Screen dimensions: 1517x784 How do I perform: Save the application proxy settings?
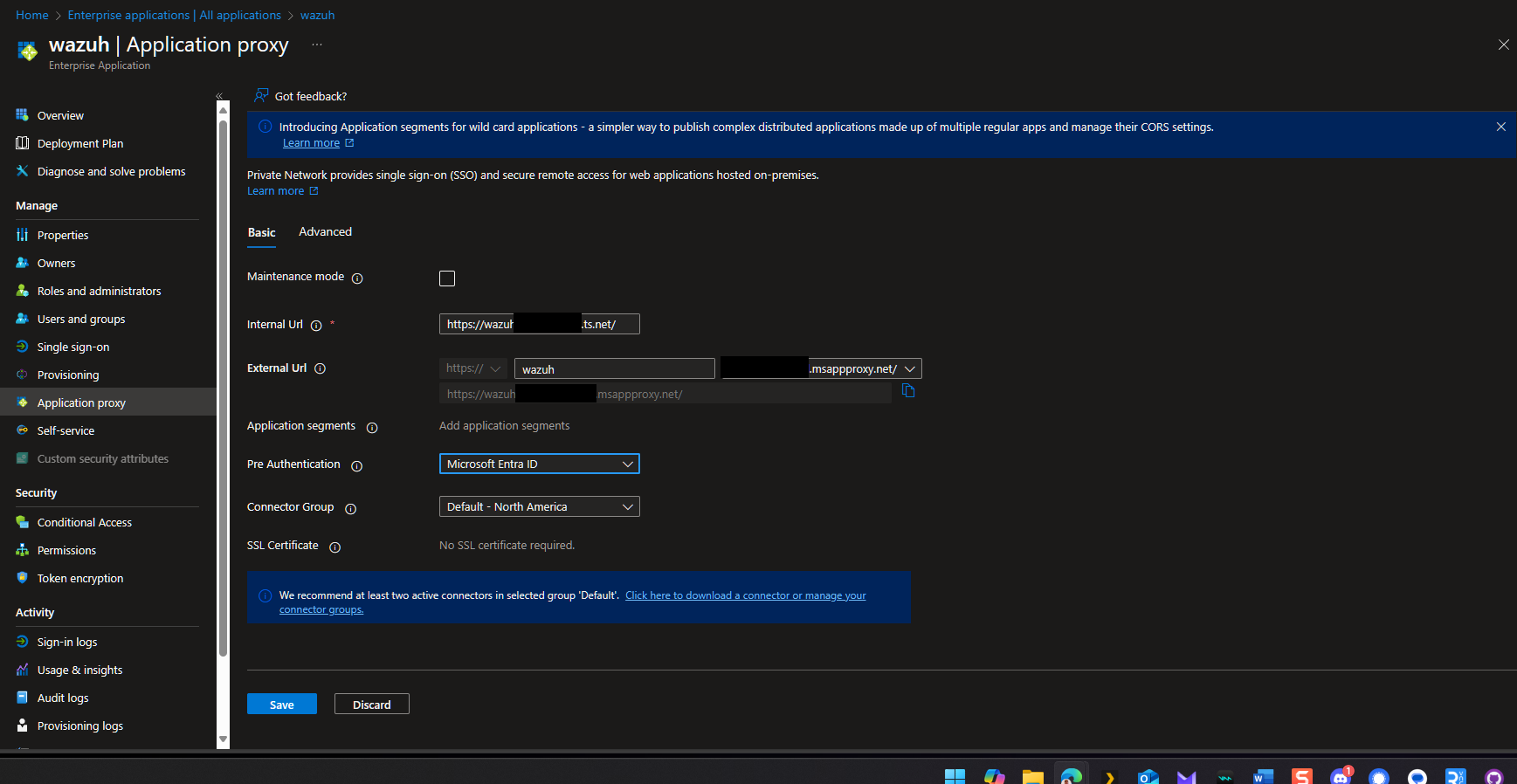click(x=282, y=704)
